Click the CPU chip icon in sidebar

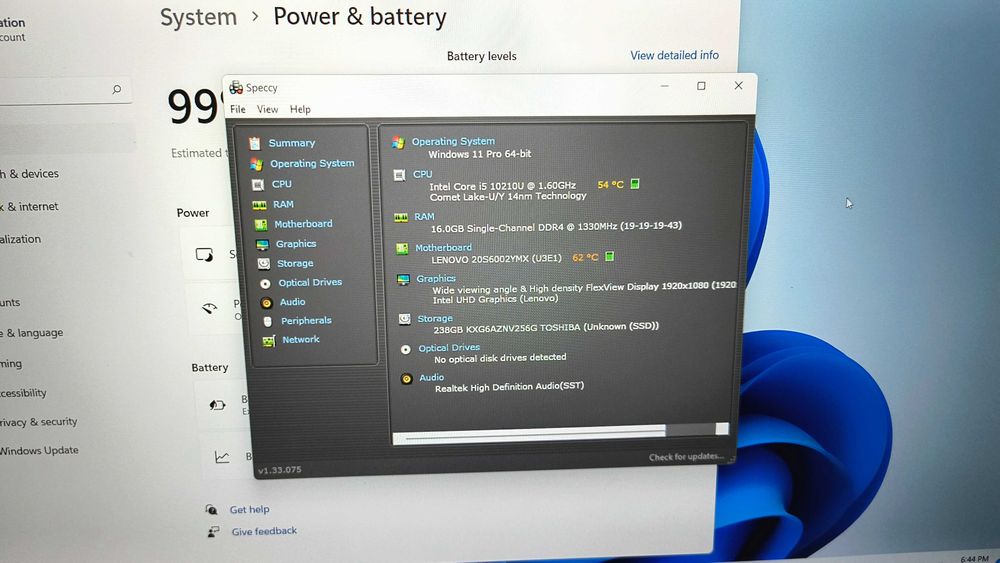coord(258,185)
